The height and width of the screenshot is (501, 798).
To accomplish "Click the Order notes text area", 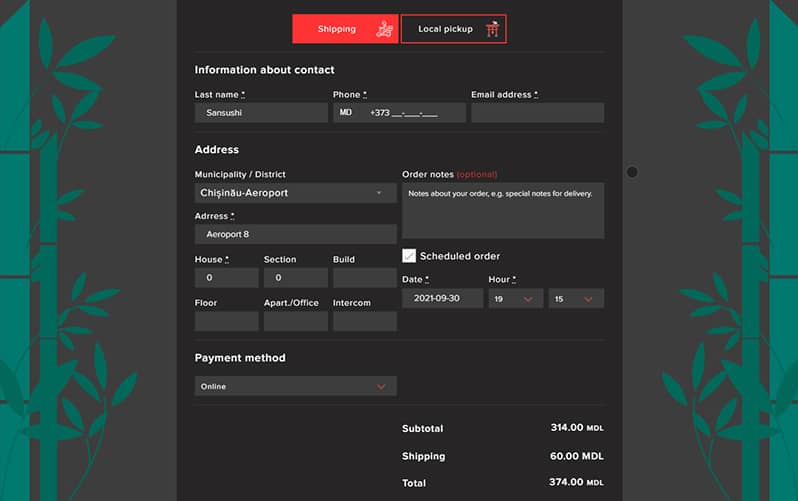I will tap(503, 211).
